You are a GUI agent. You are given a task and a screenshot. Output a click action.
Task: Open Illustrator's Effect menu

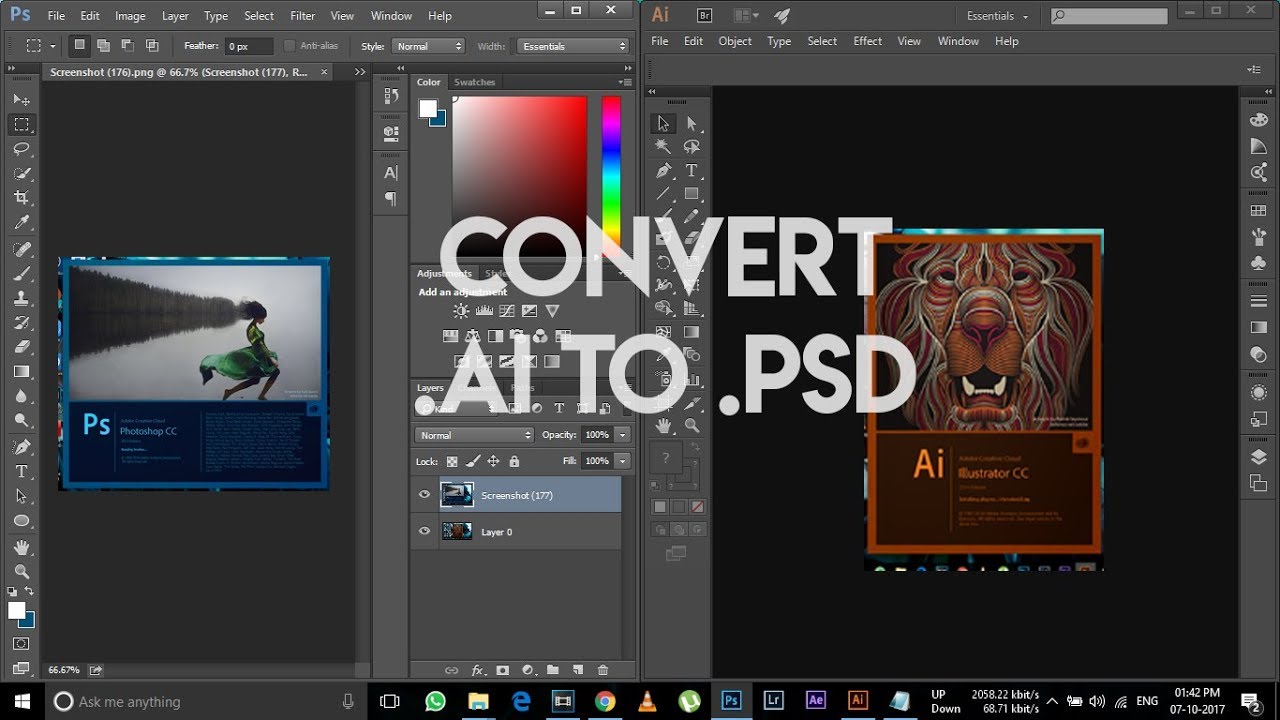point(868,41)
